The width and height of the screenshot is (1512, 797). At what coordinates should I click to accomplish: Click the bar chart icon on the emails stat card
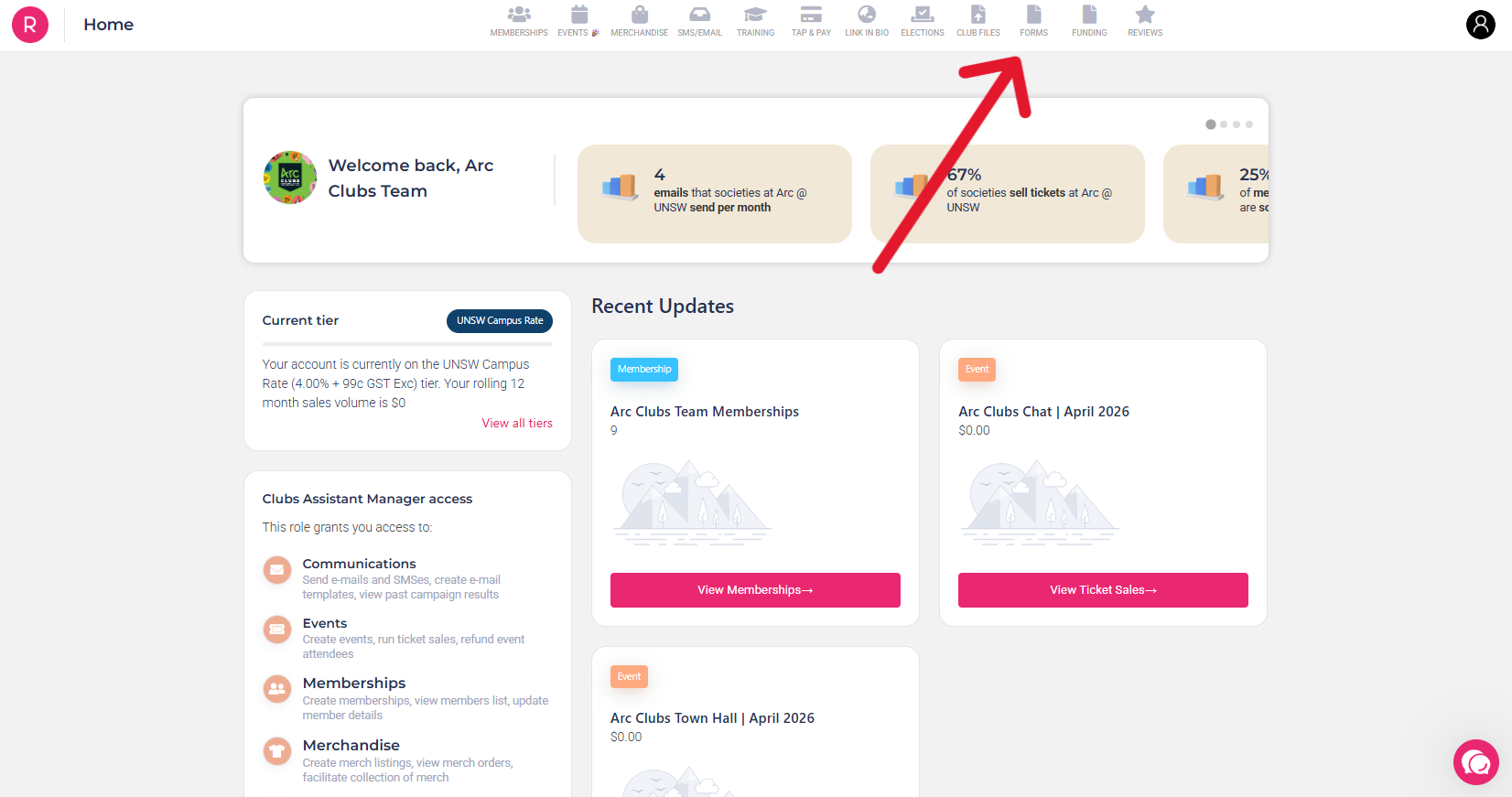pos(620,187)
